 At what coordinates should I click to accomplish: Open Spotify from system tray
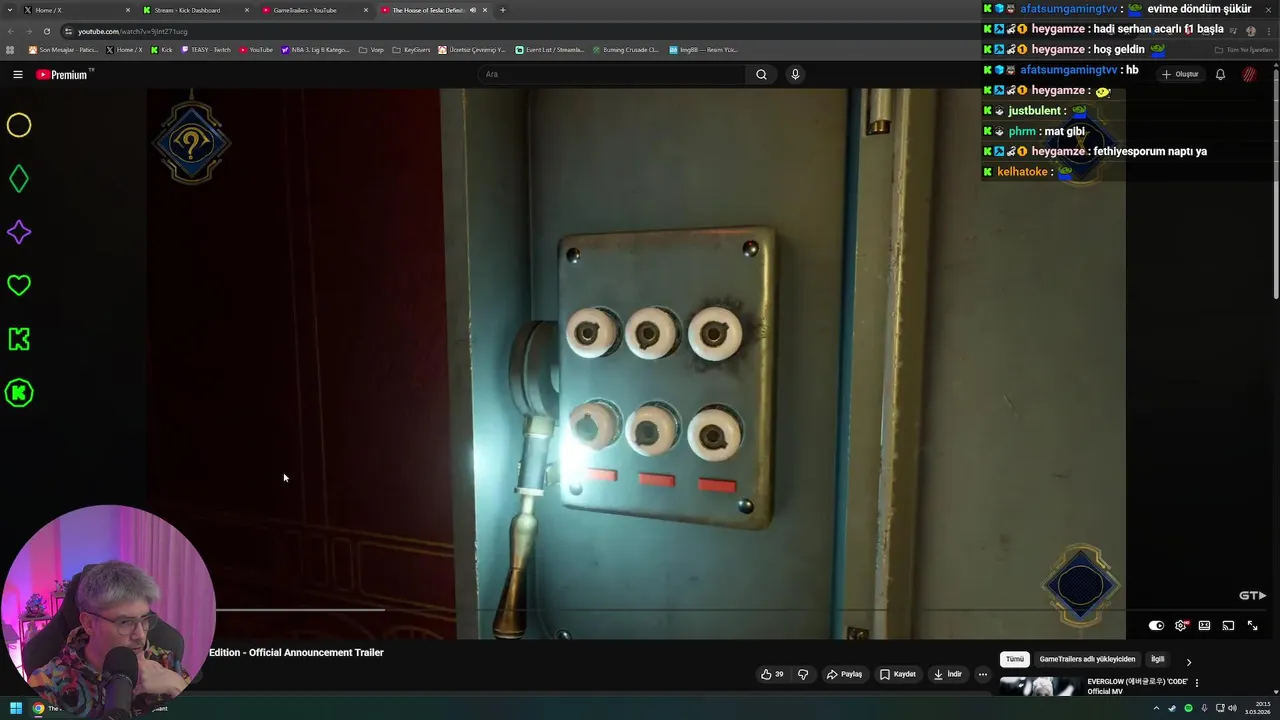[1188, 708]
